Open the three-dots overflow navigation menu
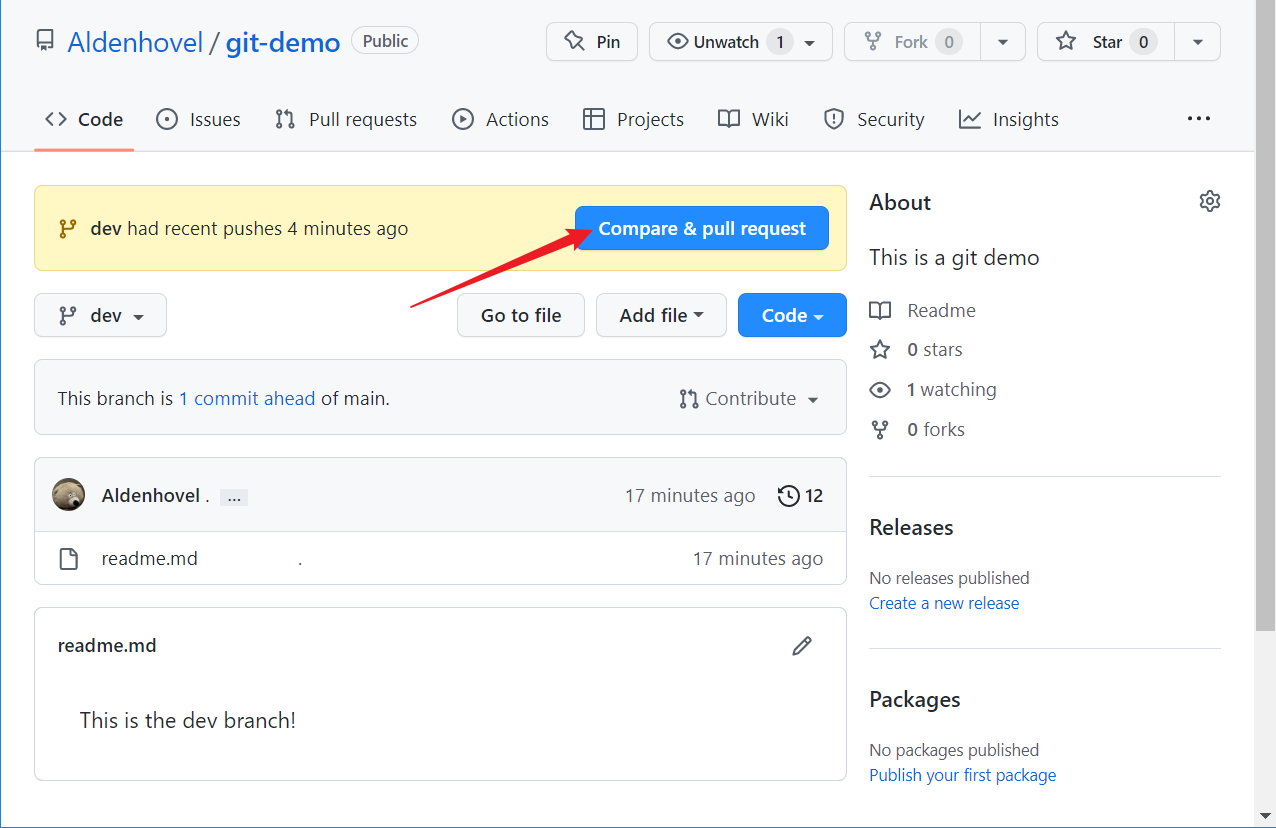 (1199, 119)
